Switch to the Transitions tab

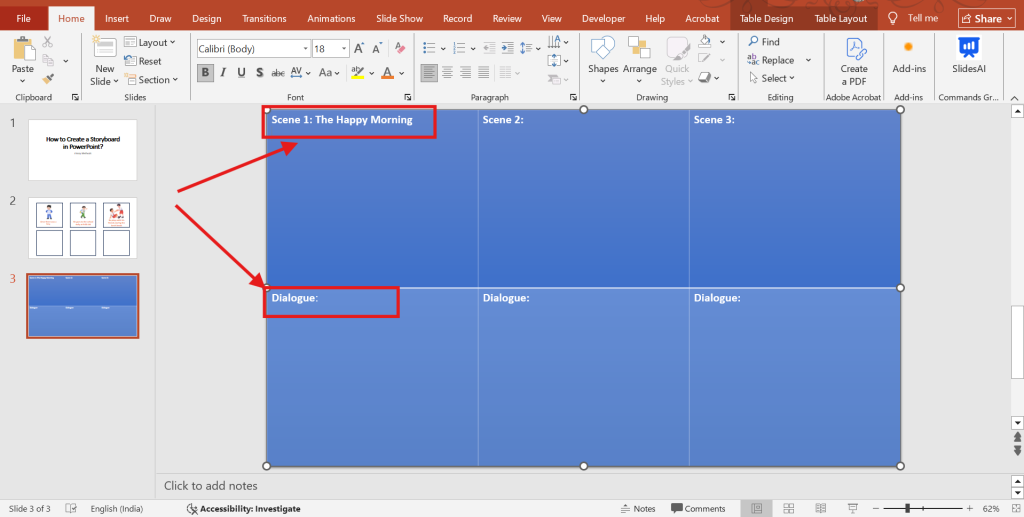click(264, 18)
